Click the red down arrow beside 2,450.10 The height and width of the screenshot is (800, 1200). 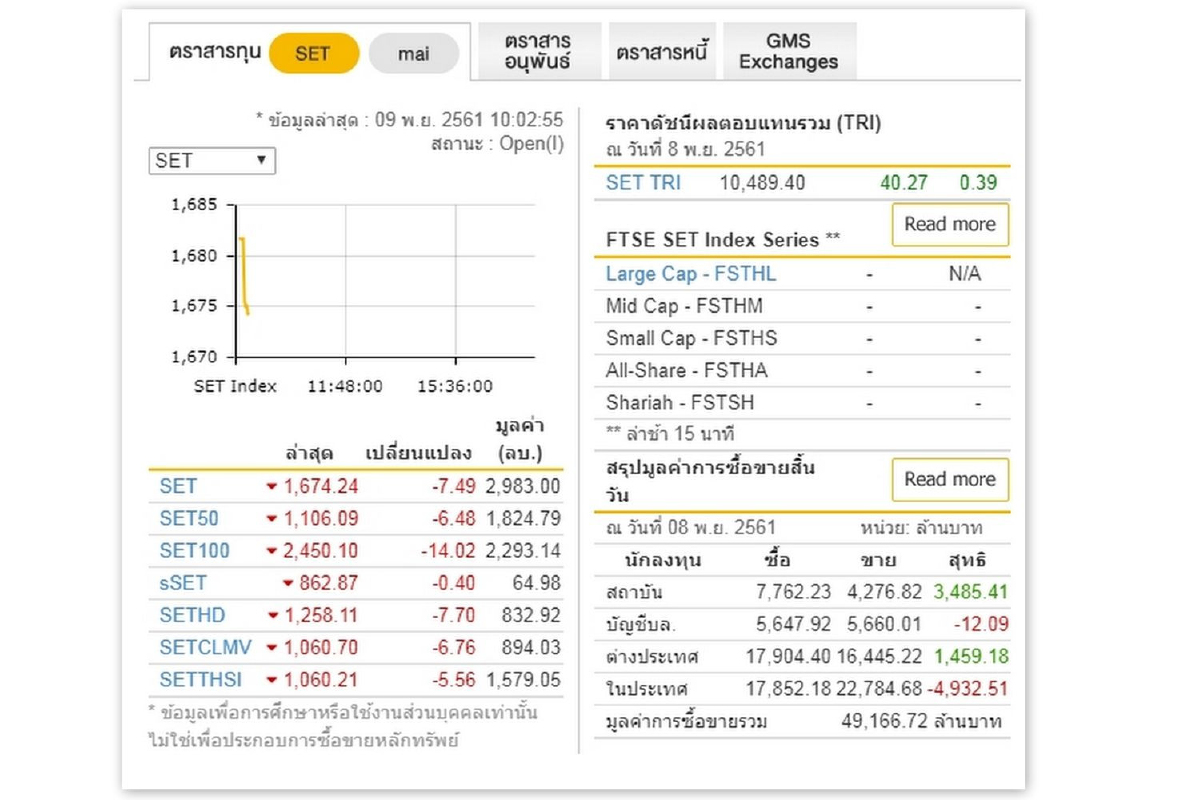pyautogui.click(x=271, y=552)
